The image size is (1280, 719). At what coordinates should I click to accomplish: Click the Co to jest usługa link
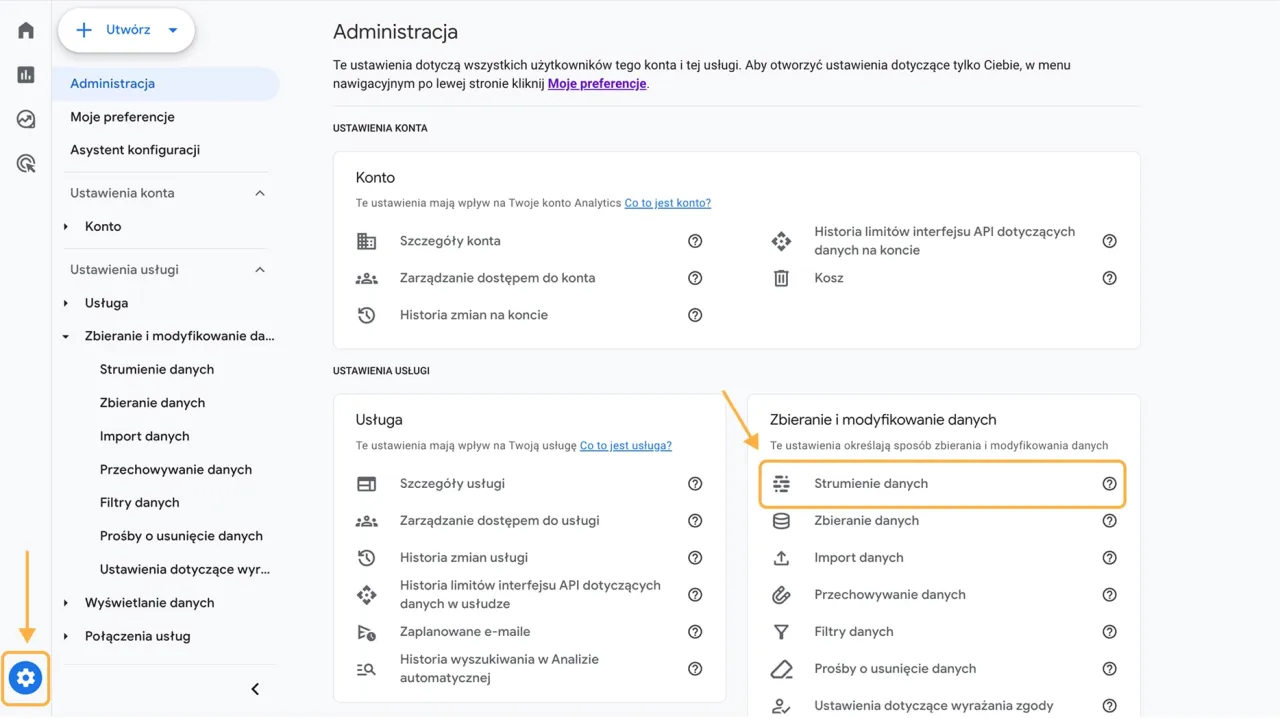[x=625, y=446]
